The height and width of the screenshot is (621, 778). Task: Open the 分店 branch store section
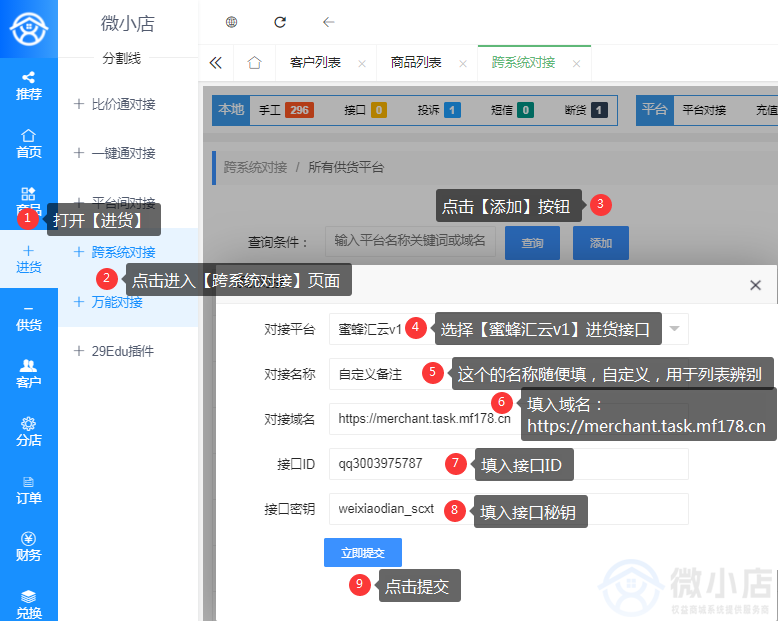28,432
